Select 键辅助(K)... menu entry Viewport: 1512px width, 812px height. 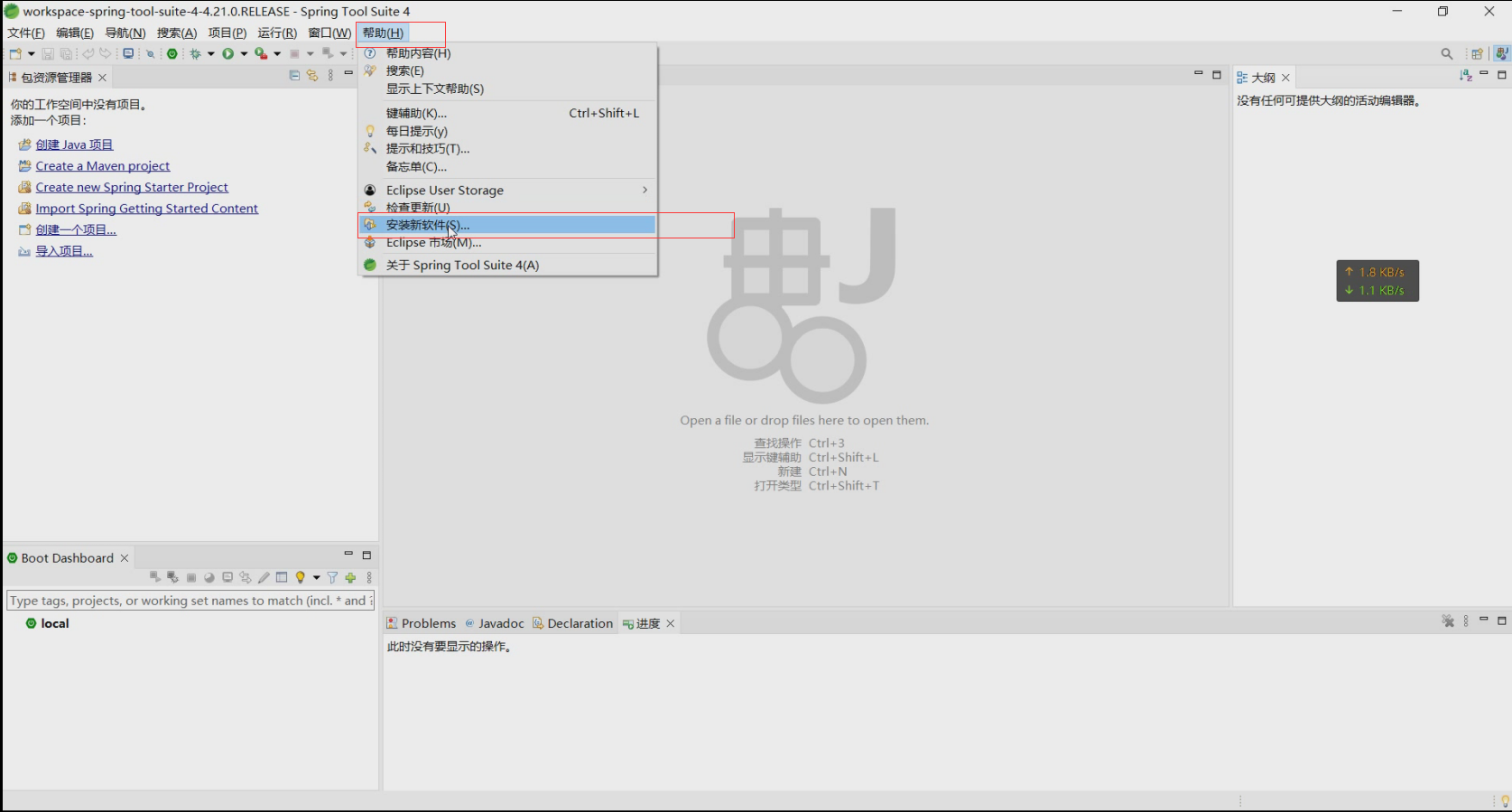[x=507, y=113]
